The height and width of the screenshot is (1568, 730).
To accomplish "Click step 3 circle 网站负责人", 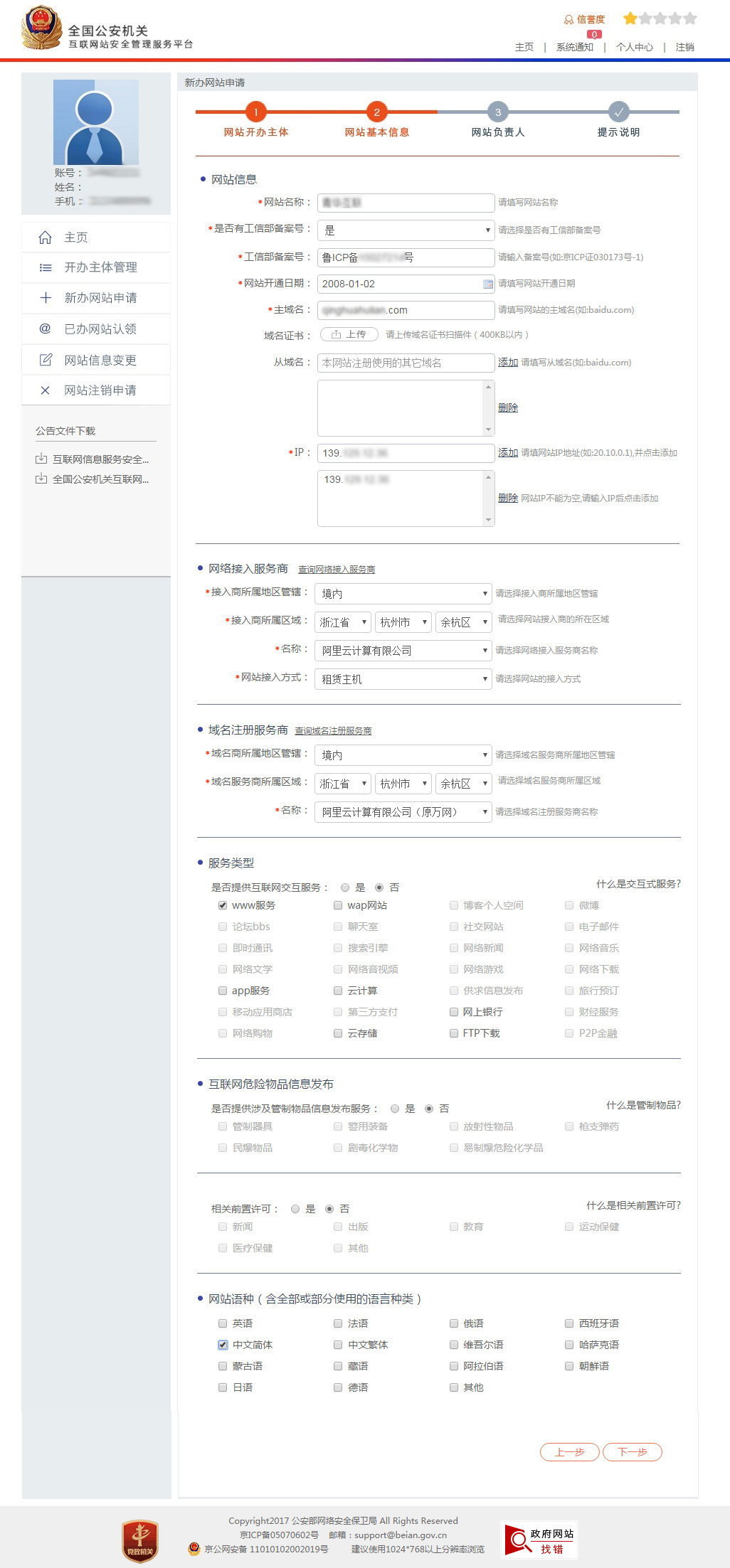I will click(498, 112).
